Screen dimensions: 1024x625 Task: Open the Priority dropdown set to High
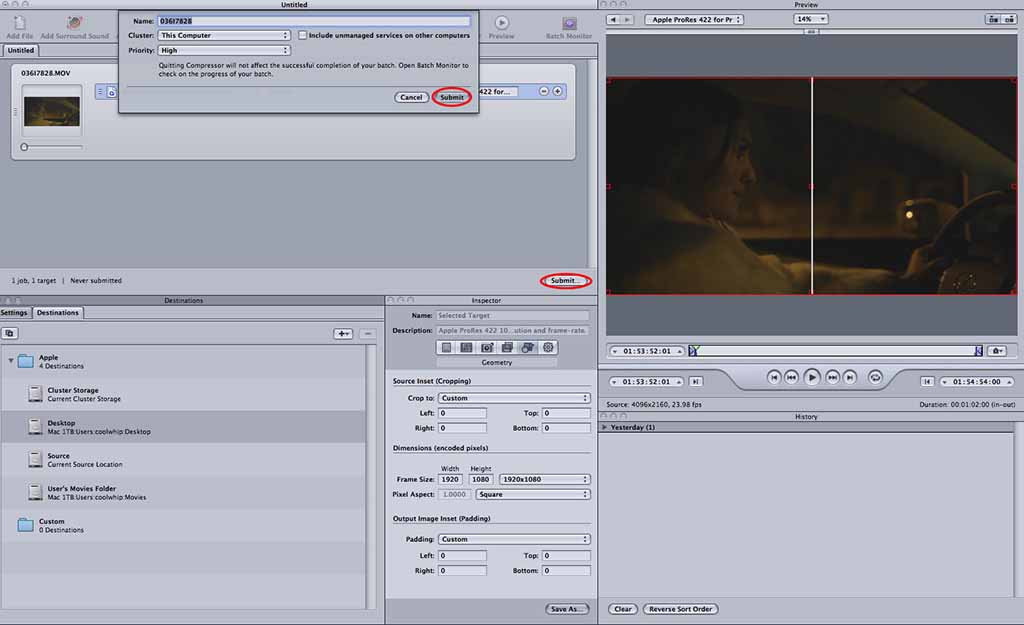coord(224,50)
